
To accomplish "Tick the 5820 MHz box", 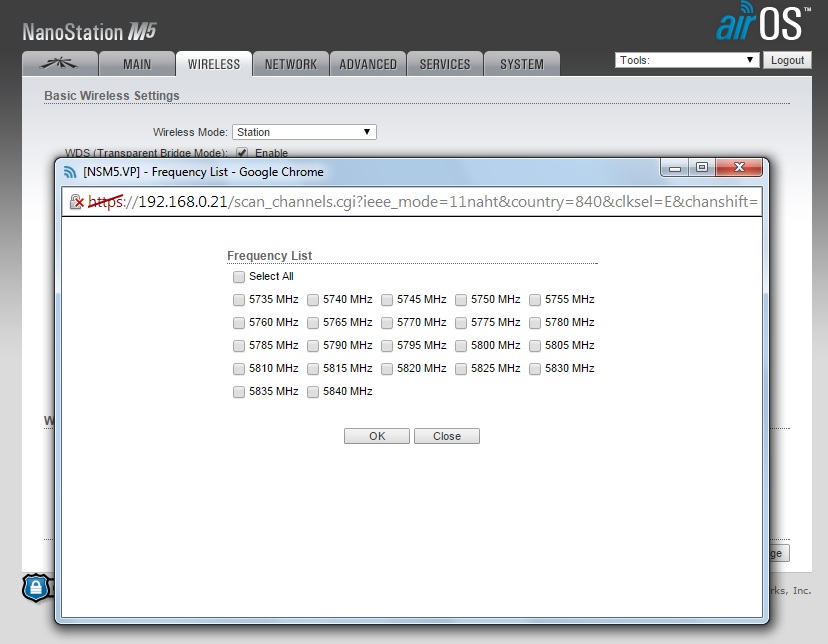I will click(x=387, y=368).
